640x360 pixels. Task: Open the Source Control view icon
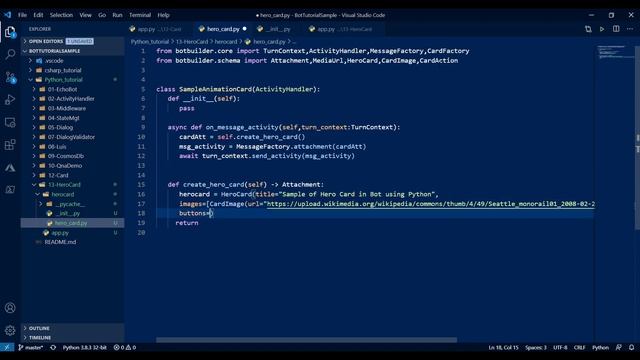click(x=10, y=77)
